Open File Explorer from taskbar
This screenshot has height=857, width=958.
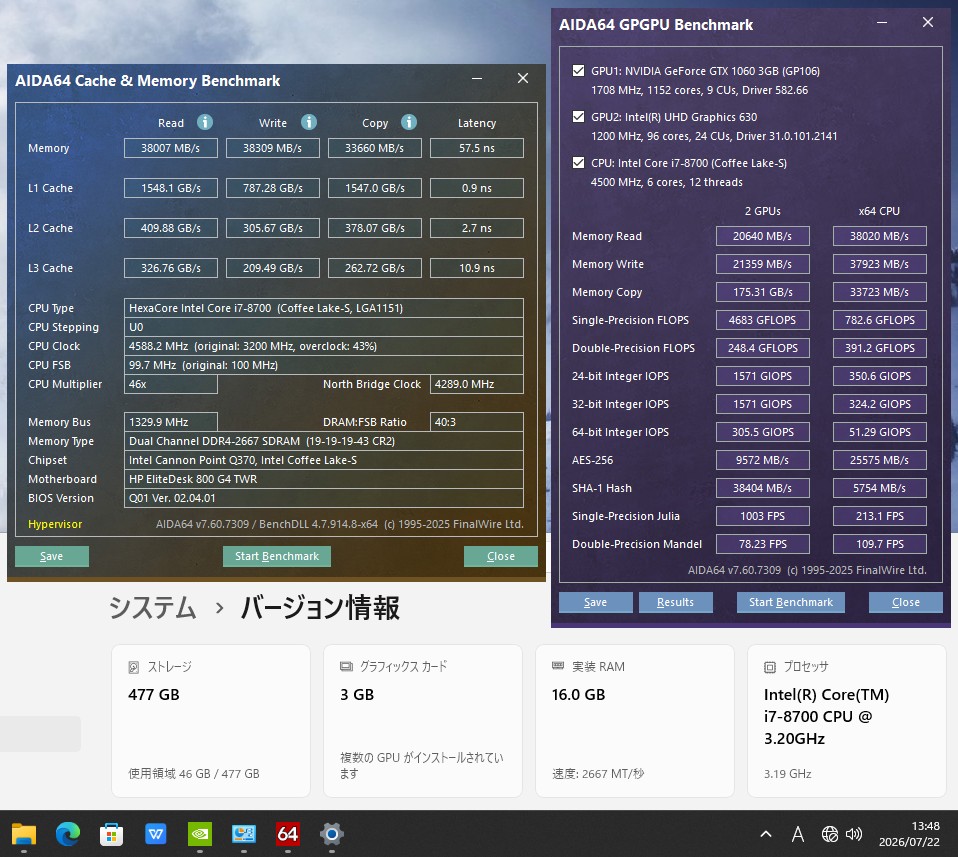[x=24, y=834]
